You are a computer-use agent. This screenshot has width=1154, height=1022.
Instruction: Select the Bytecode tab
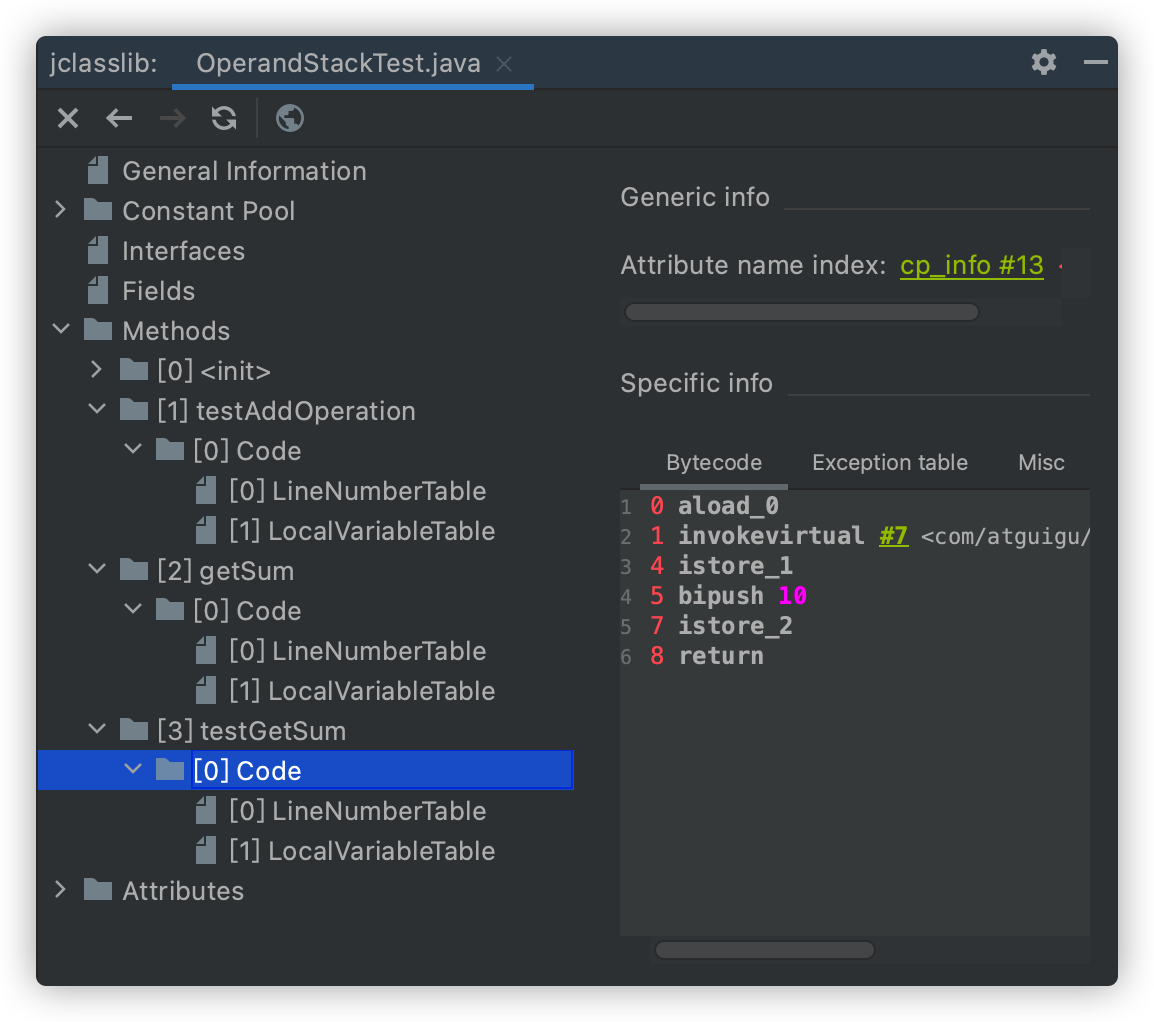tap(714, 463)
